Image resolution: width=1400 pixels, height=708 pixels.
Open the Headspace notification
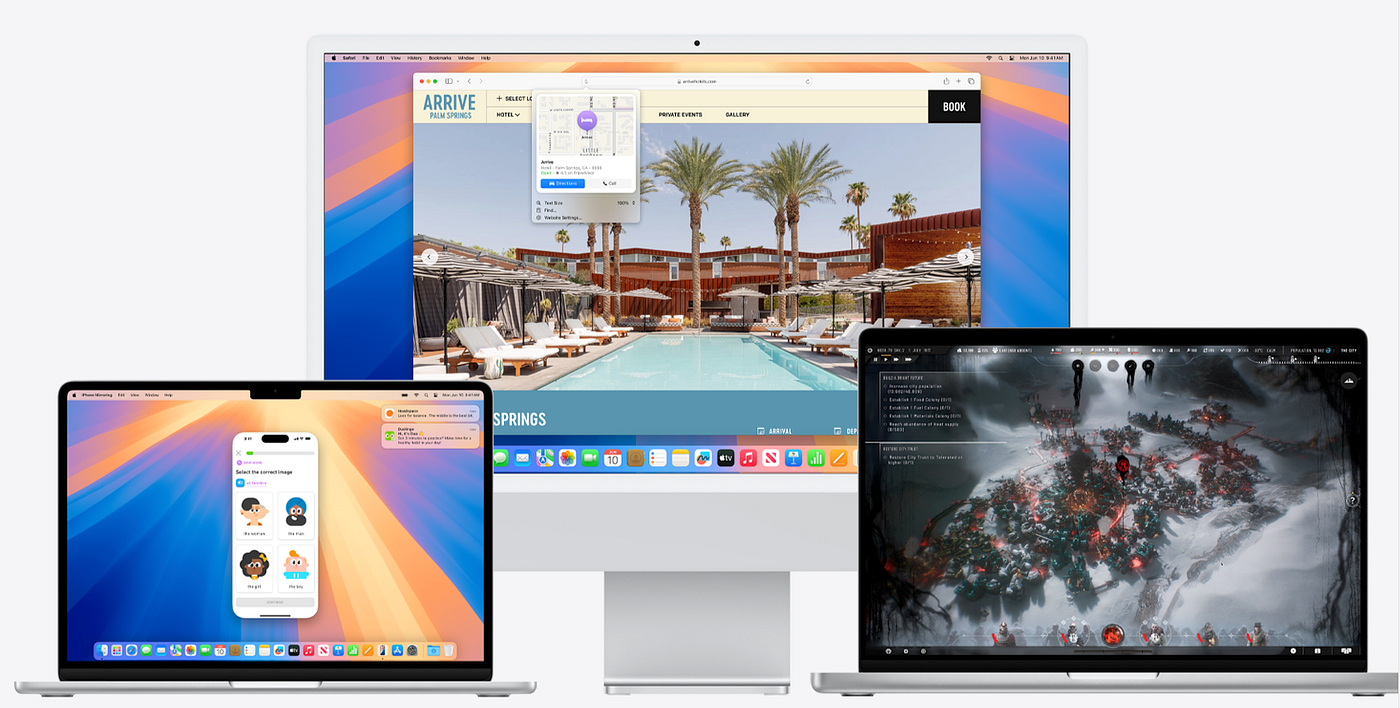coord(430,412)
